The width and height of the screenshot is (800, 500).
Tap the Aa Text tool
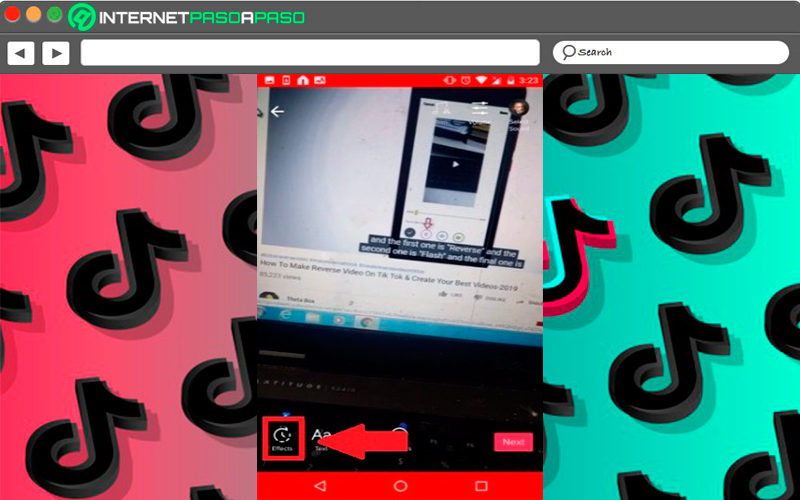pos(320,439)
